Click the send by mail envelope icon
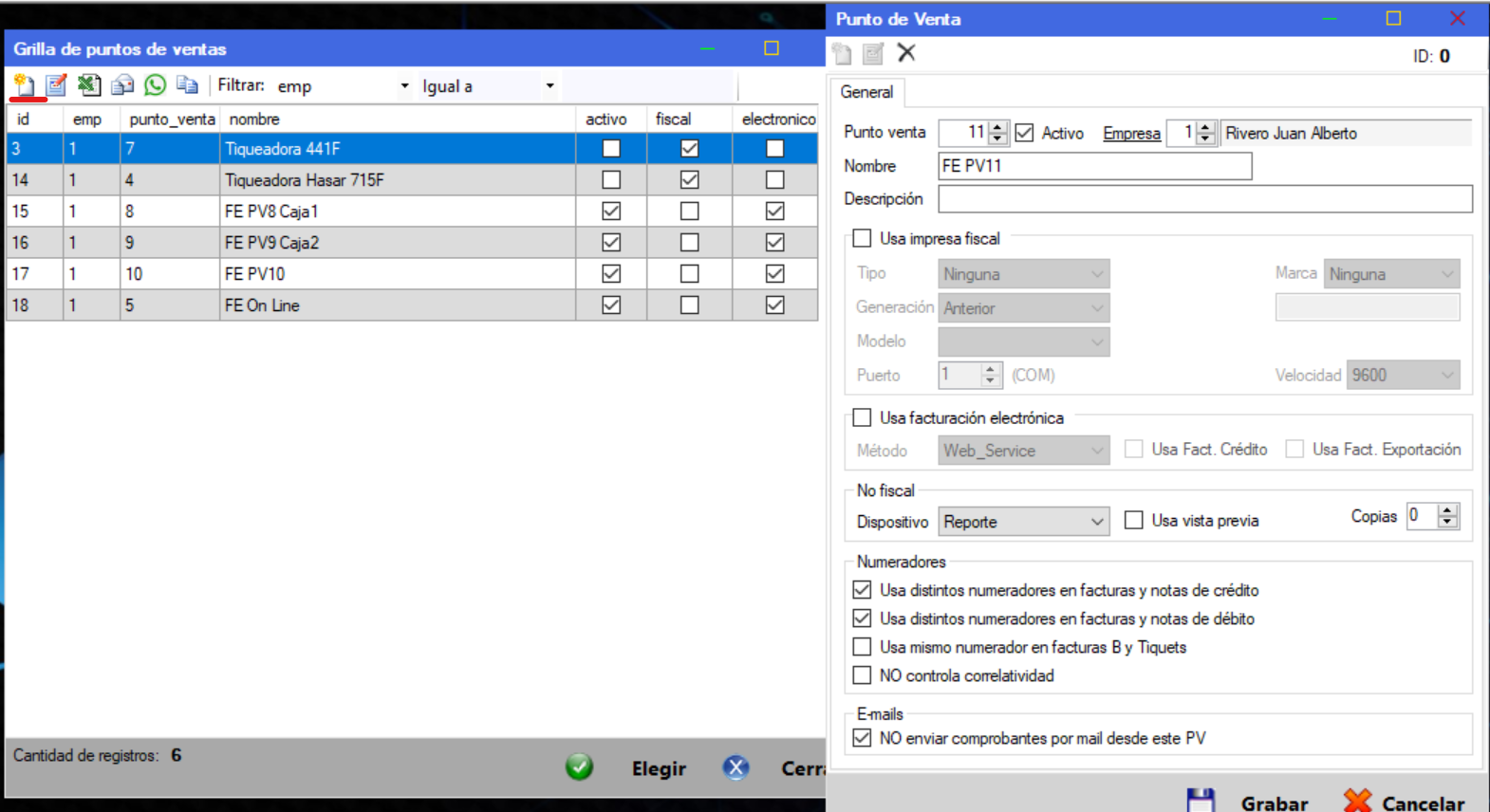This screenshot has width=1490, height=812. click(122, 85)
